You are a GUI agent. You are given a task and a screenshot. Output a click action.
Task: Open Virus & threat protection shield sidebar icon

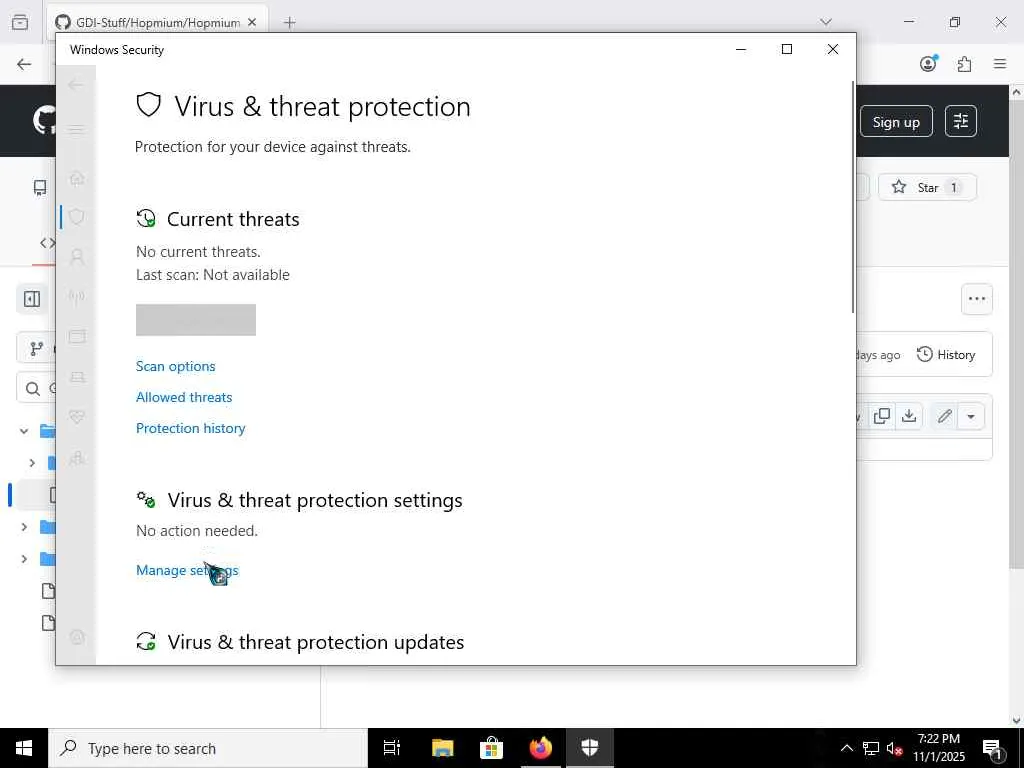[77, 217]
